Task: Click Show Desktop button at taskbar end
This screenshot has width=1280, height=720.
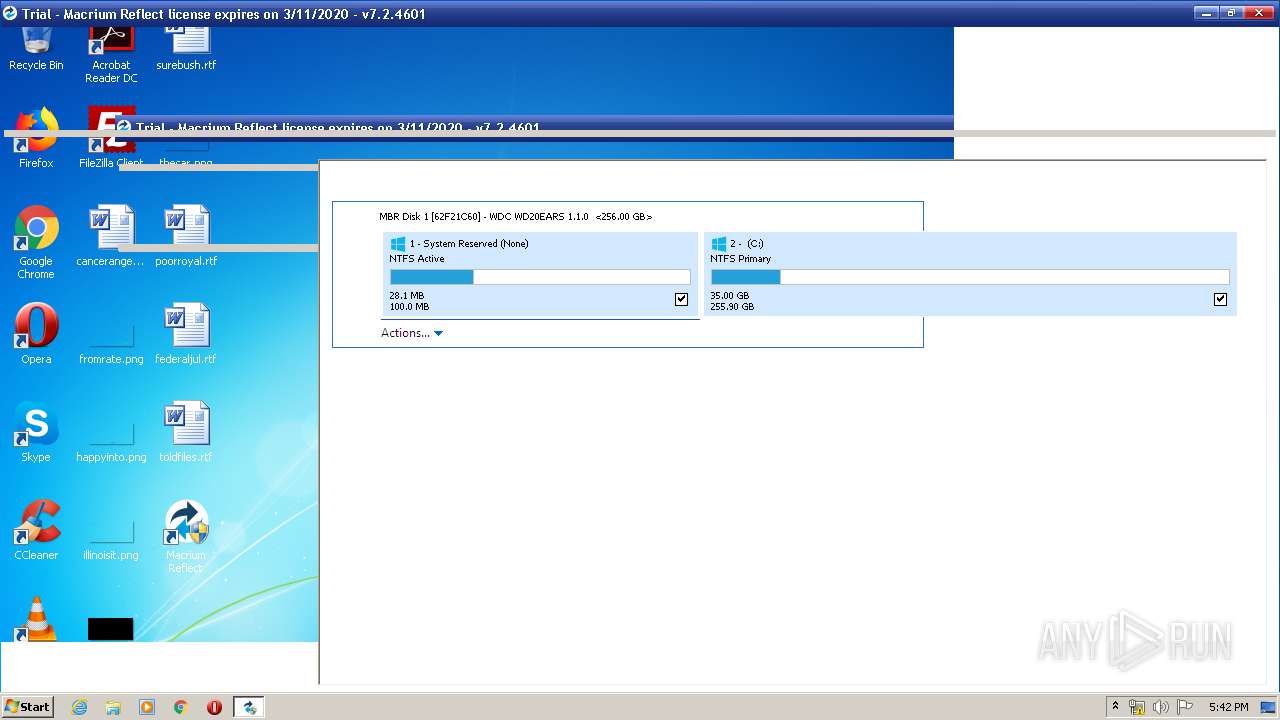Action: click(1269, 707)
